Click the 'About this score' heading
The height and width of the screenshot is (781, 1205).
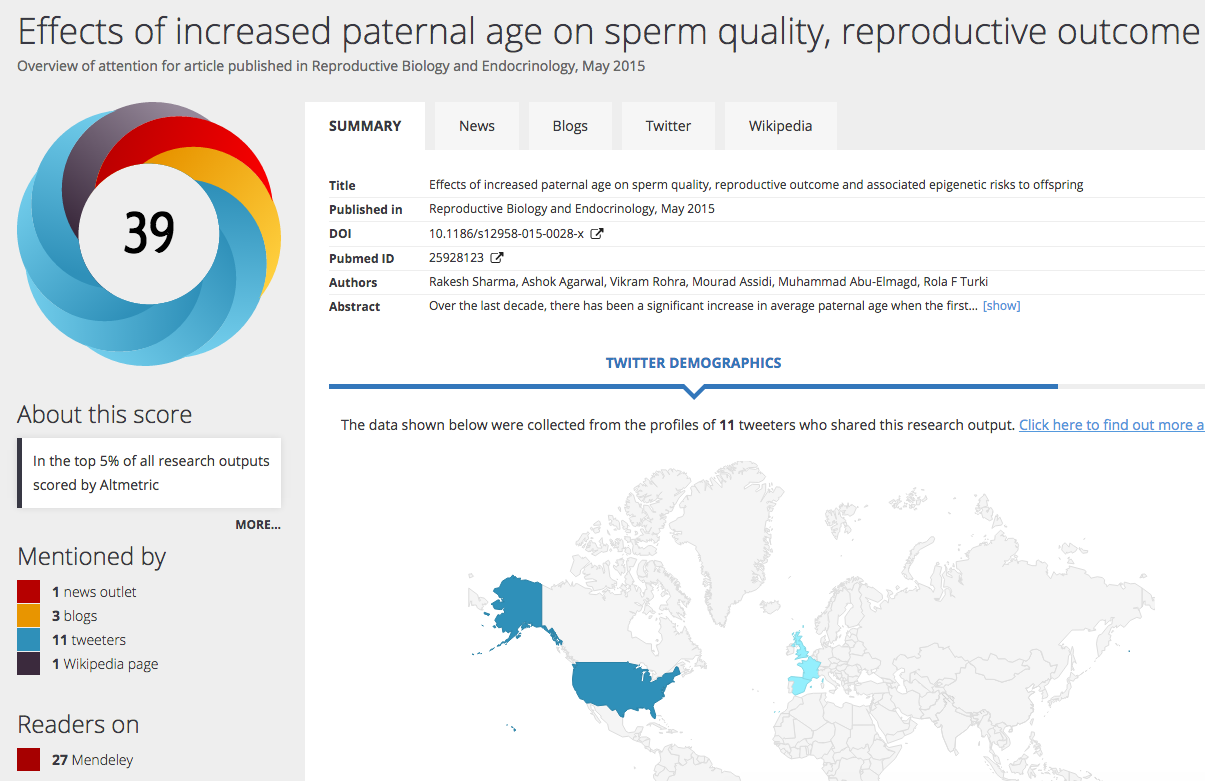pyautogui.click(x=105, y=414)
